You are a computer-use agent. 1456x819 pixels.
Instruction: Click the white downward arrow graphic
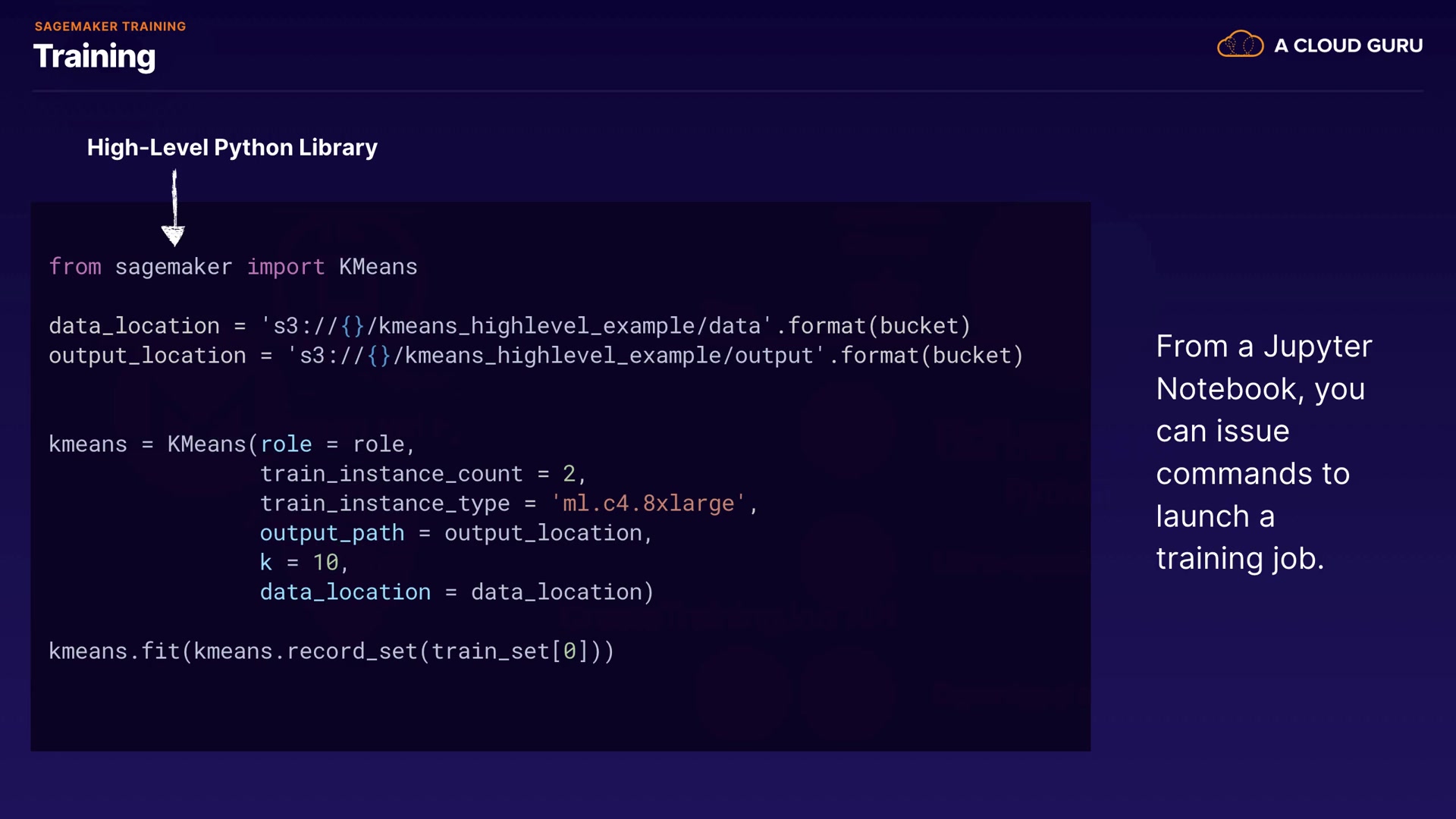174,209
